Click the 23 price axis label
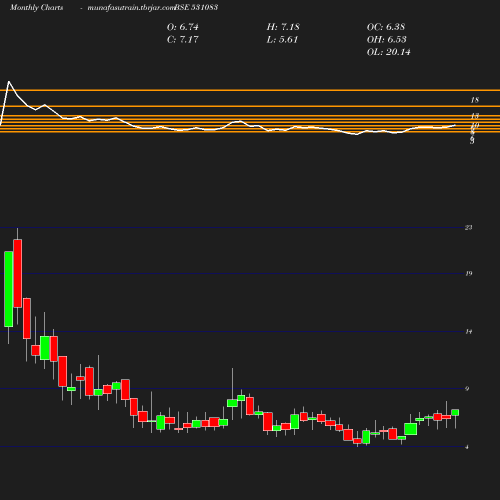 coord(468,227)
